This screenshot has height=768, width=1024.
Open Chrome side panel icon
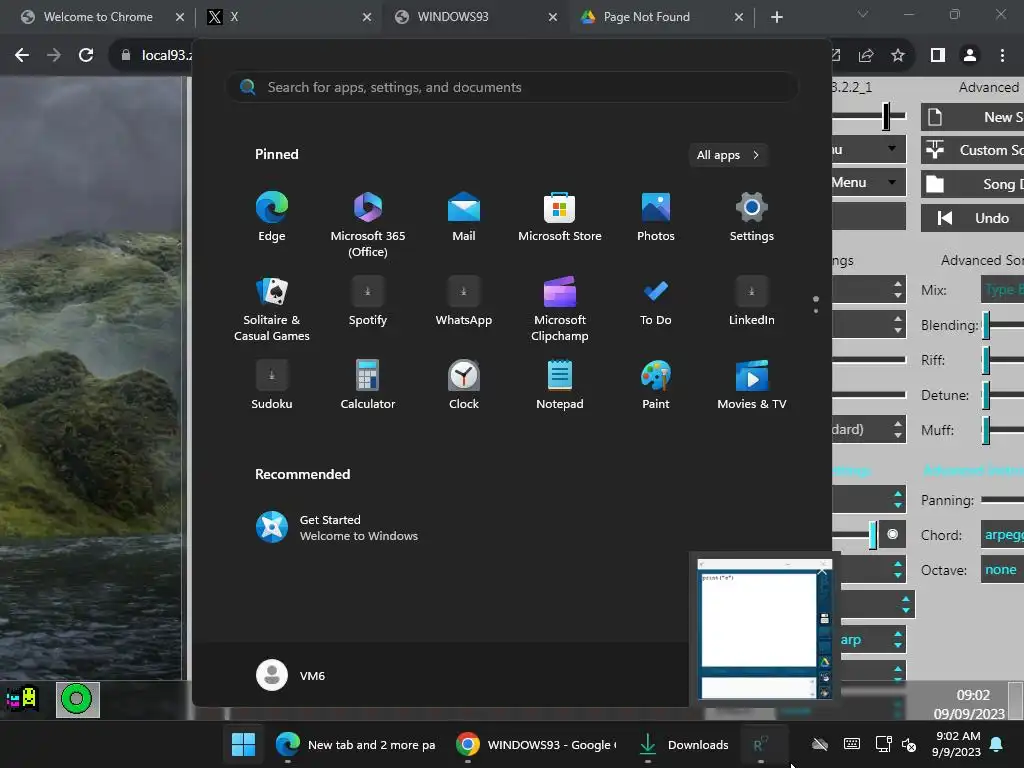938,56
